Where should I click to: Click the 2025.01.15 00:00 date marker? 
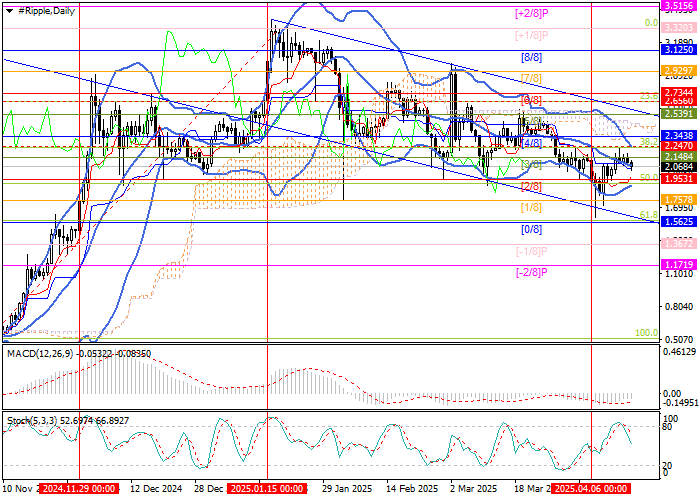pyautogui.click(x=268, y=489)
